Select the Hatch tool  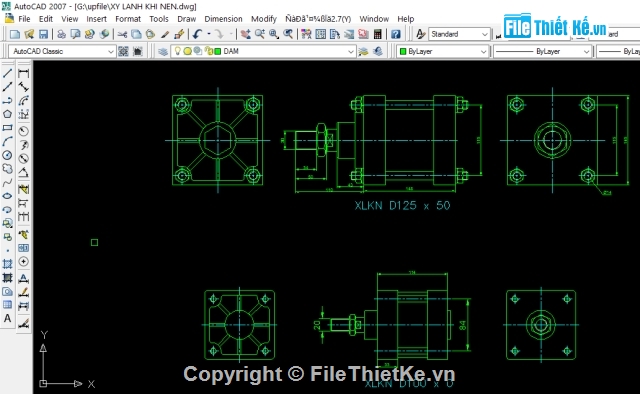[7, 264]
